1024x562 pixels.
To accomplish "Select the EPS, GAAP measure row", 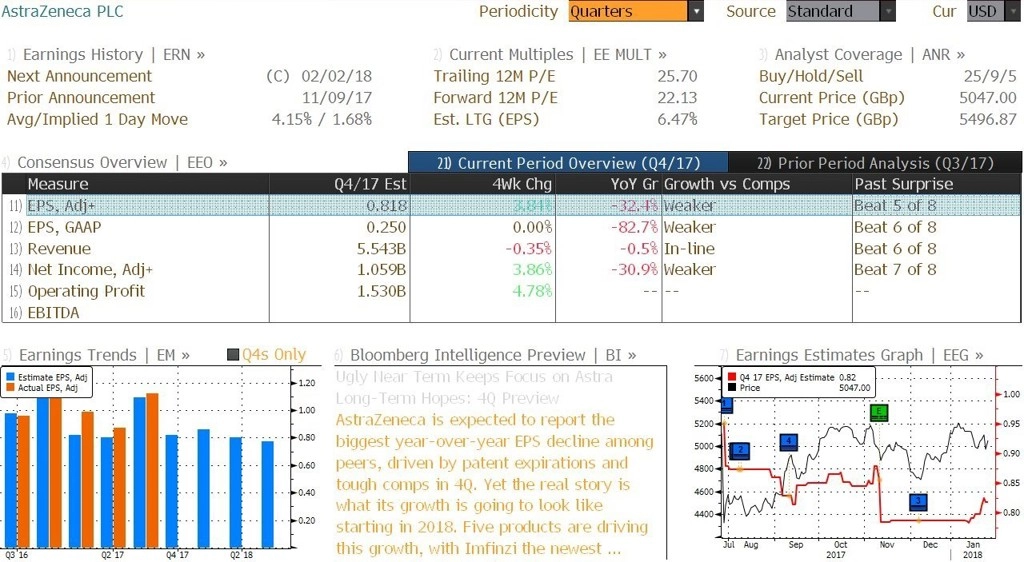I will pos(511,227).
